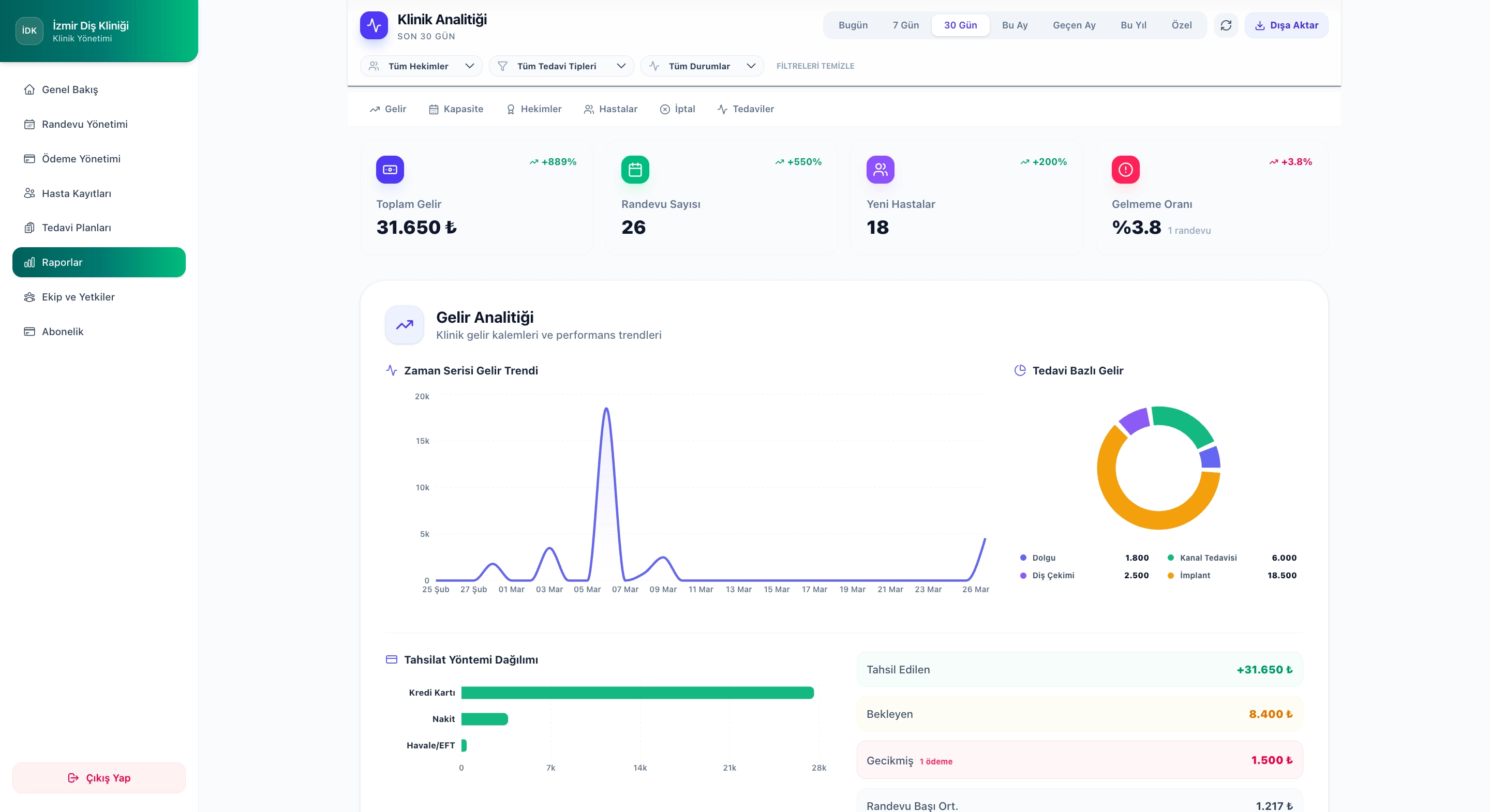Click the Klinik Analitiği pulse logo icon
Viewport: 1490px width, 812px height.
(x=374, y=25)
